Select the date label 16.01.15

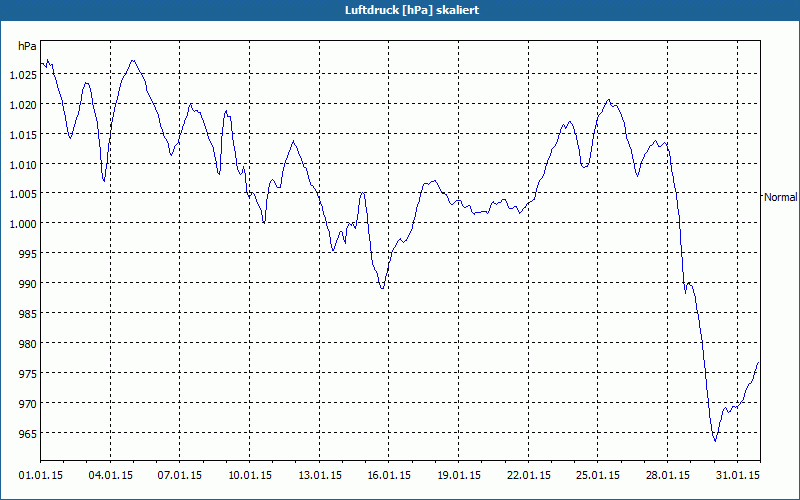389,475
